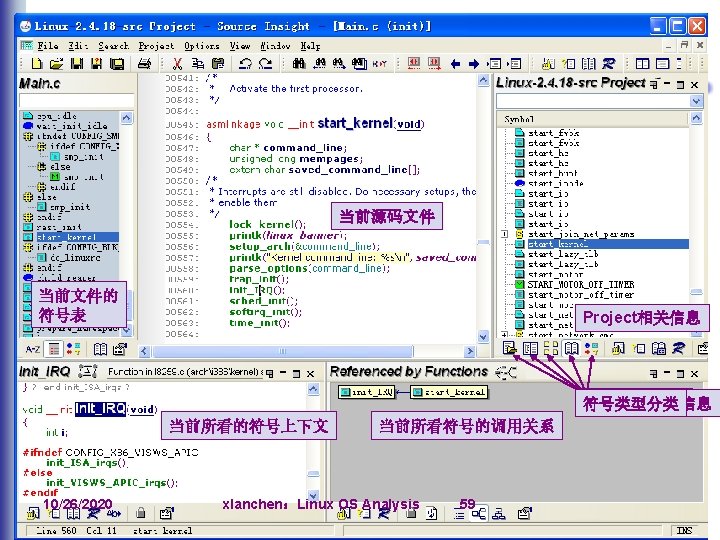Click the Cut scissors icon
720x540 pixels.
click(177, 64)
